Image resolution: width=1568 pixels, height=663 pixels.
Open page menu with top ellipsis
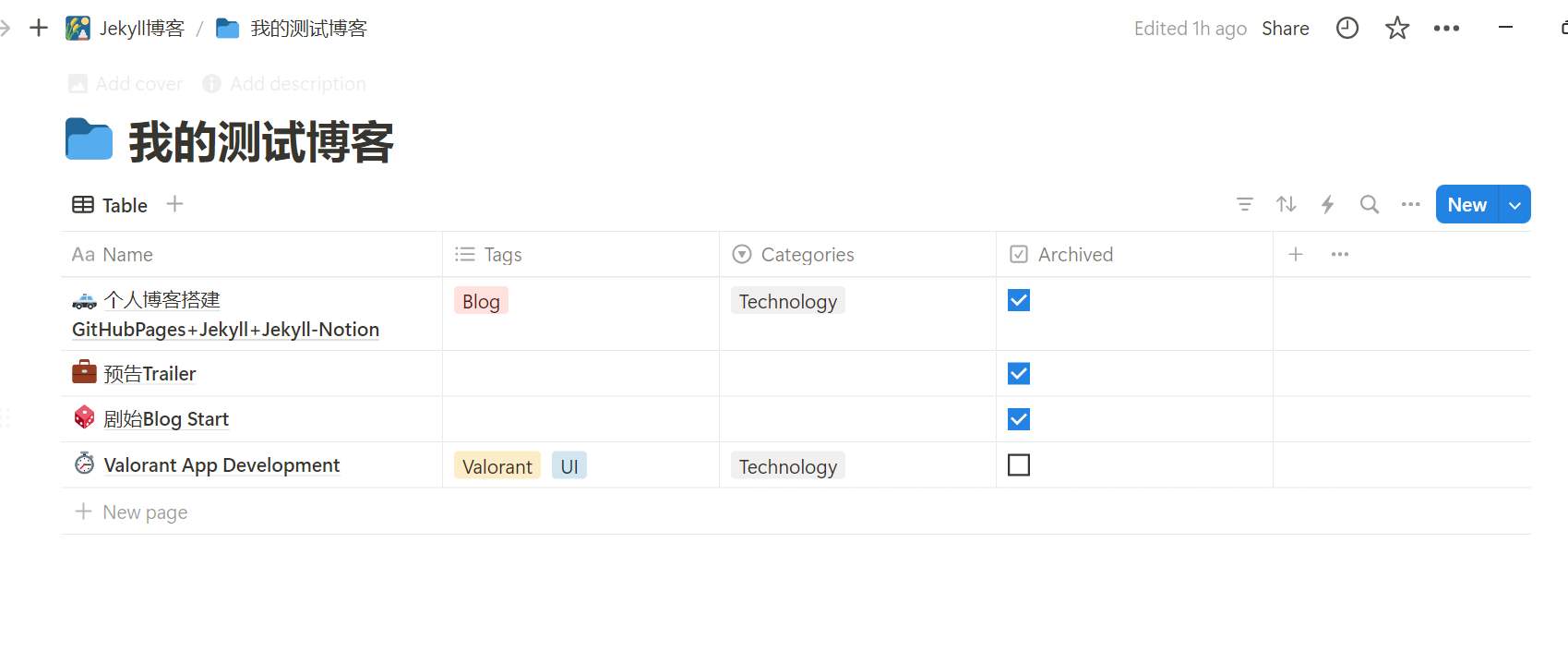point(1446,28)
